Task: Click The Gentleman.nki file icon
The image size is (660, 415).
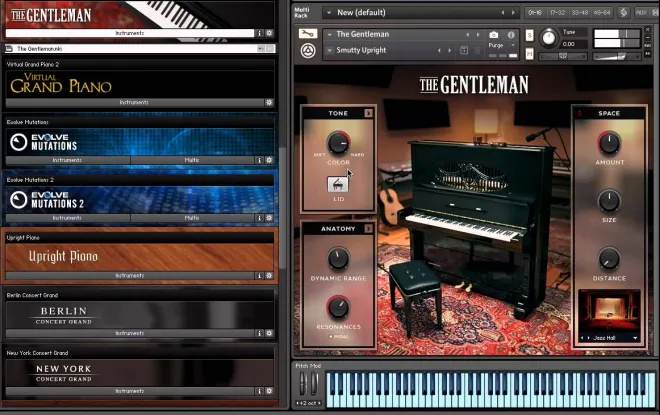Action: tap(9, 49)
